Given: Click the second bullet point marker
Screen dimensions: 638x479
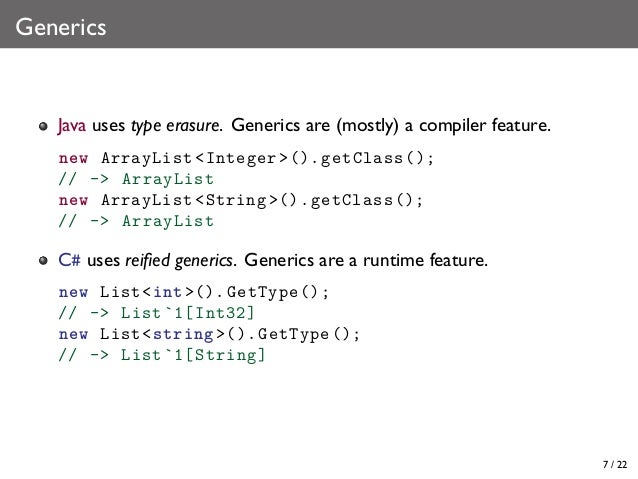Looking at the screenshot, I should point(44,260).
